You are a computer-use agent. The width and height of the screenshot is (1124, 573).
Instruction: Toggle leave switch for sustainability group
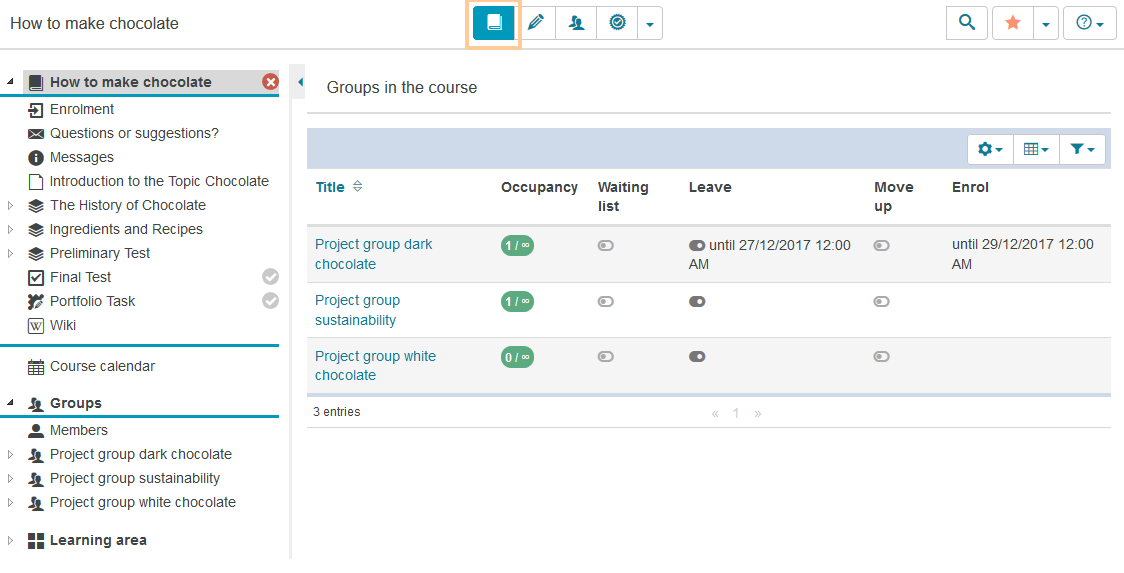pyautogui.click(x=697, y=301)
